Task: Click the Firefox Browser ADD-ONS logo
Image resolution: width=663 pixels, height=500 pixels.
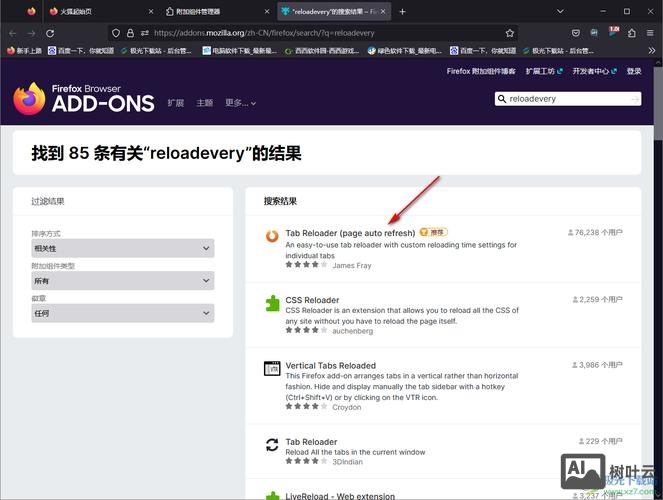Action: pyautogui.click(x=84, y=99)
